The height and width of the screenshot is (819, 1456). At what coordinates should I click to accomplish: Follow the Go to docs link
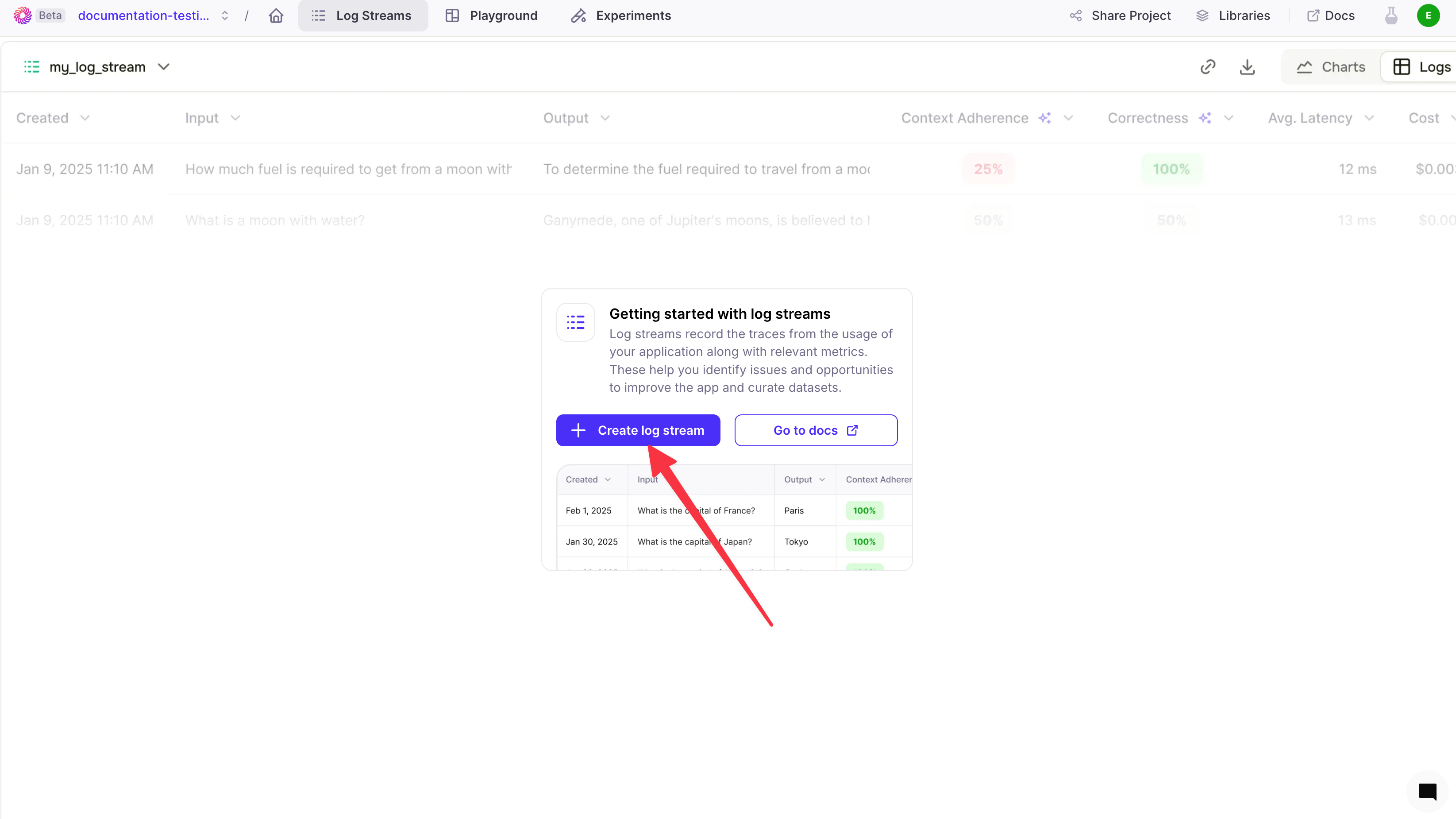click(816, 430)
